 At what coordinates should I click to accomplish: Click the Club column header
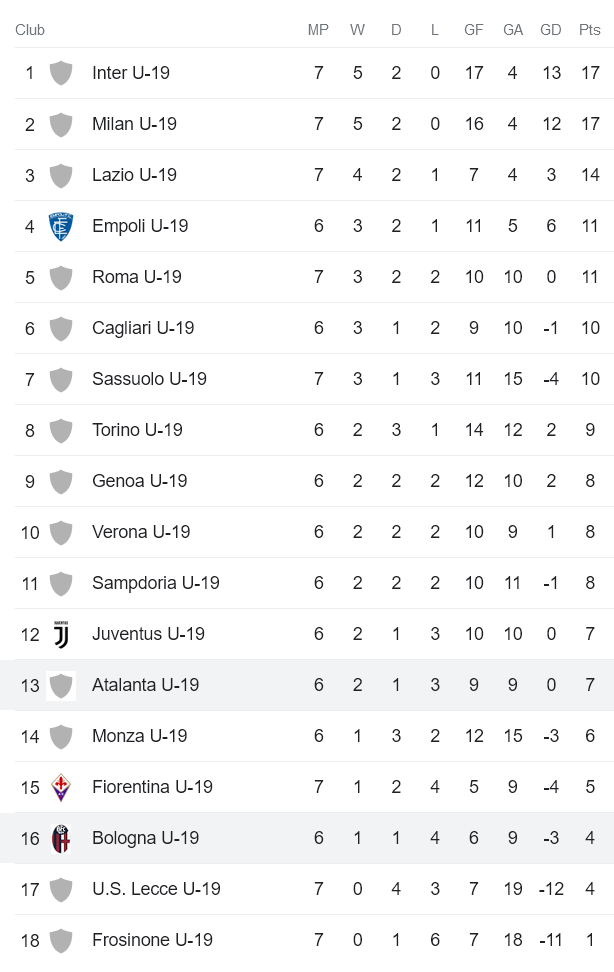(x=30, y=30)
